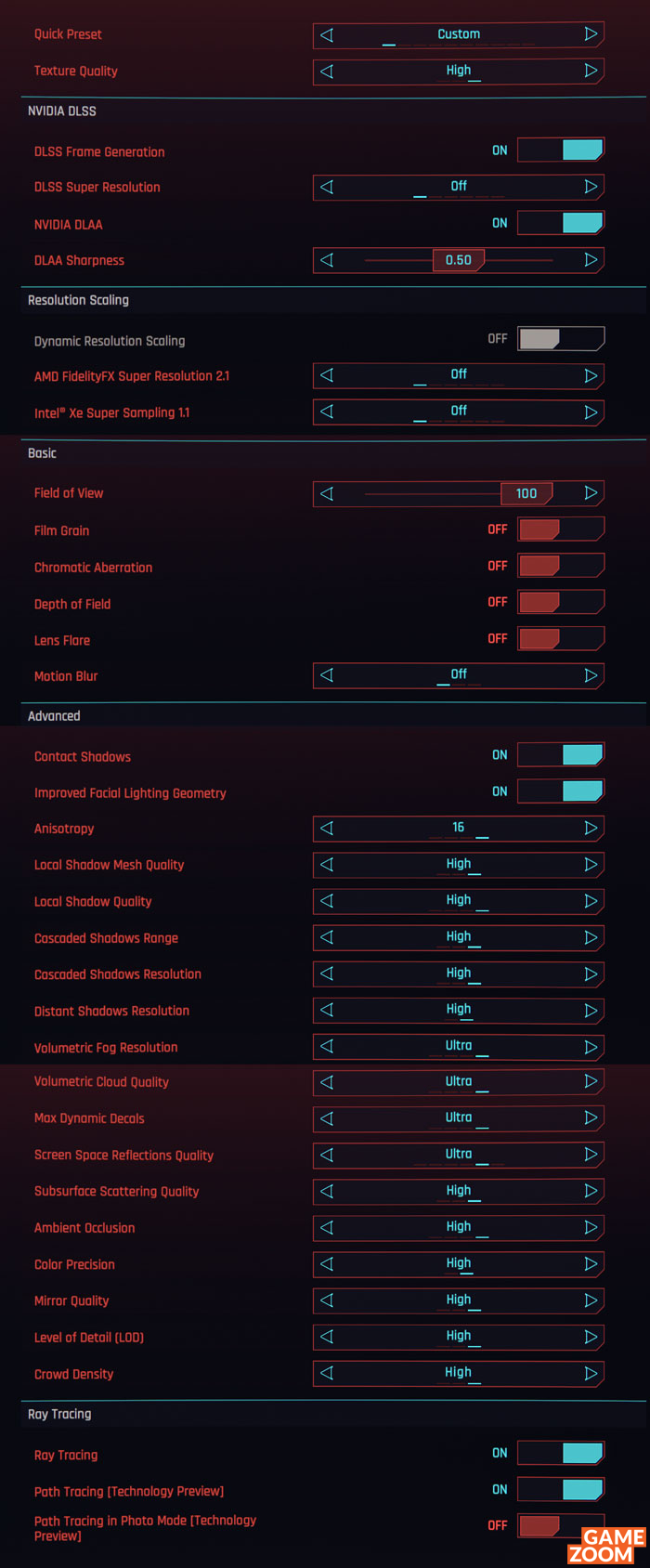Viewport: 650px width, 1568px height.
Task: Click right arrow for Volumetric Fog Resolution
Action: [x=591, y=1047]
